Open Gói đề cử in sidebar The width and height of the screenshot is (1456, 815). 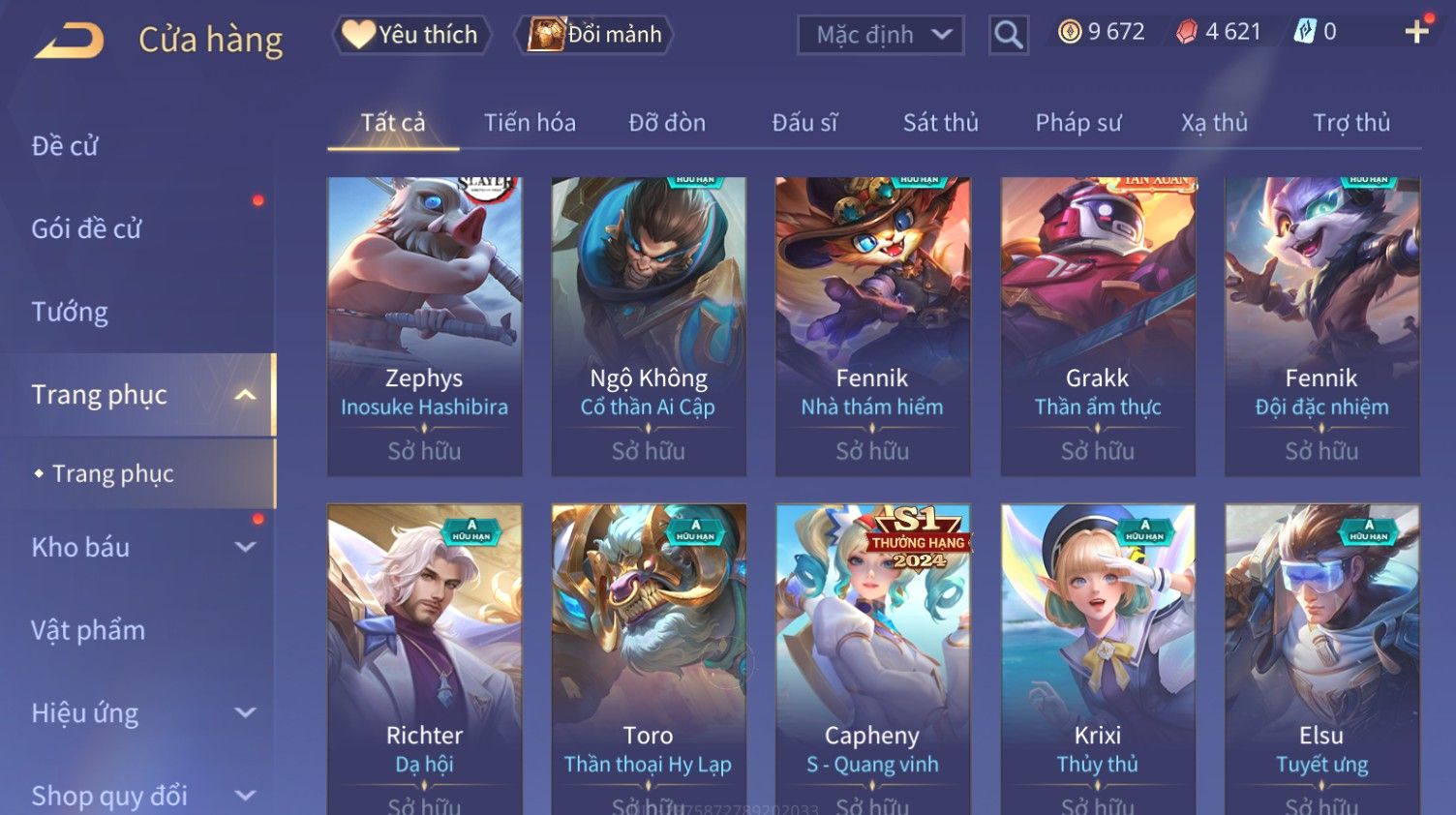click(x=86, y=229)
